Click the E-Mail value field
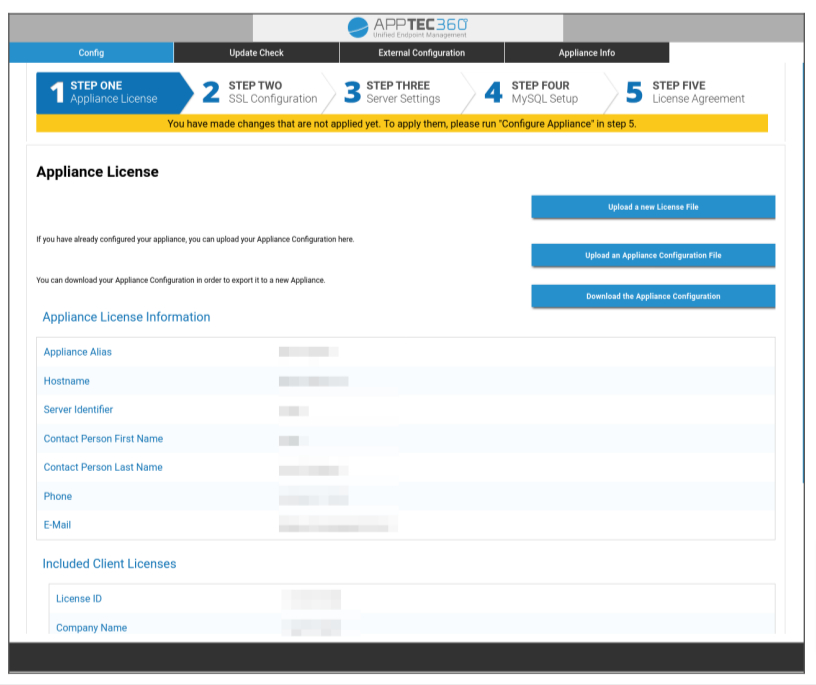816x685 pixels. [x=337, y=525]
